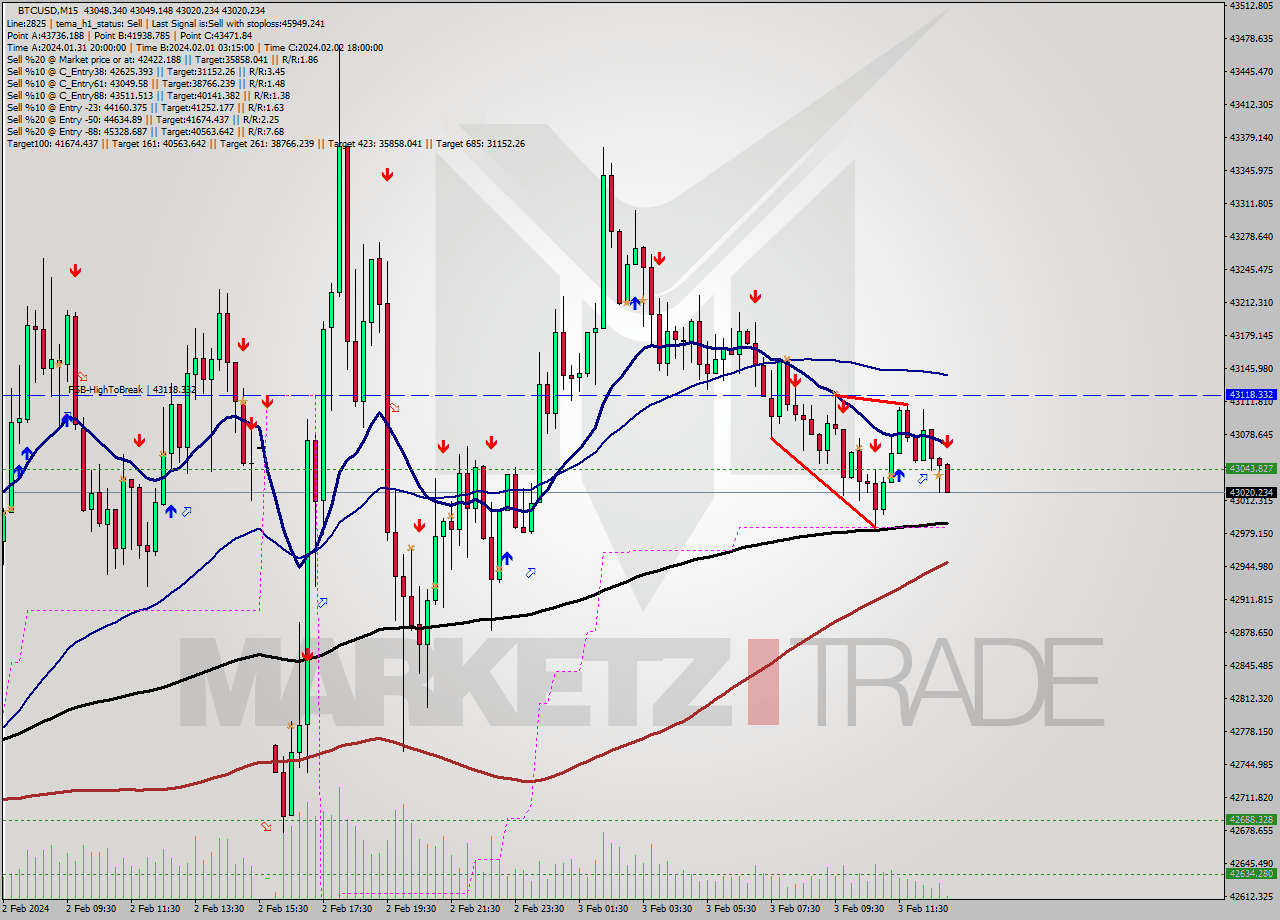This screenshot has height=920, width=1280.
Task: Click the 42711.820 price axis label
Action: [1251, 797]
